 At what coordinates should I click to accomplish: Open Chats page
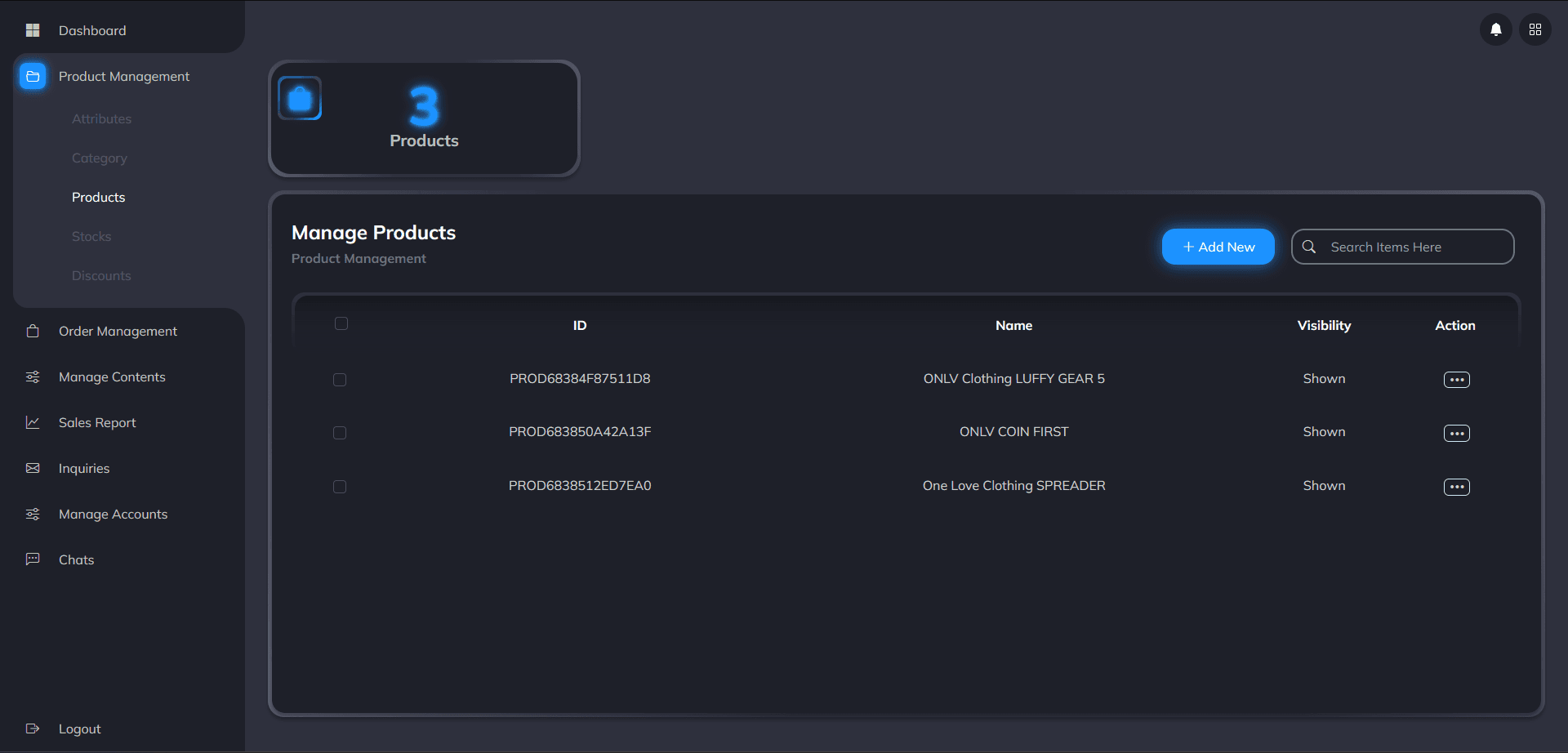[x=77, y=559]
